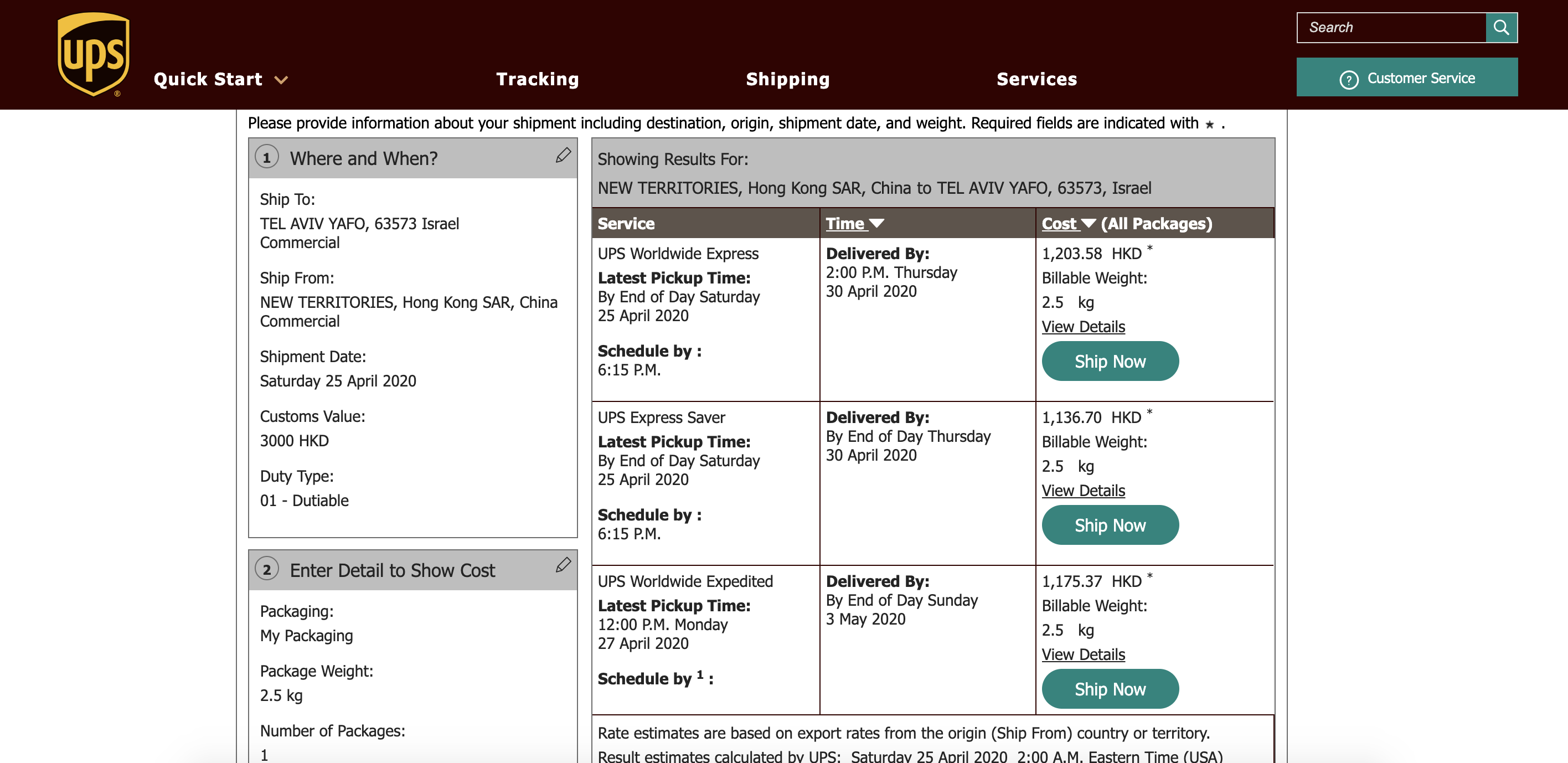The image size is (1568, 763).
Task: Expand the Quick Start menu chevron
Action: click(281, 80)
